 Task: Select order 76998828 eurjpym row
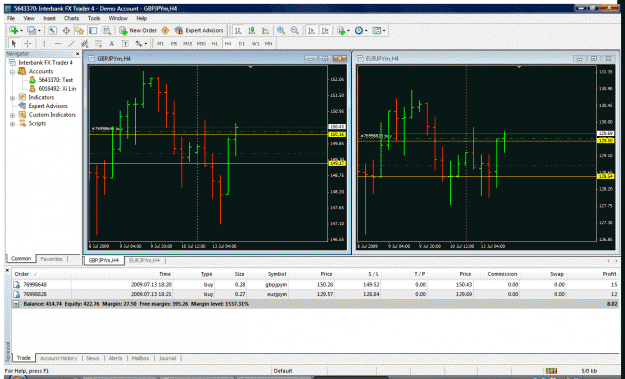[x=316, y=294]
